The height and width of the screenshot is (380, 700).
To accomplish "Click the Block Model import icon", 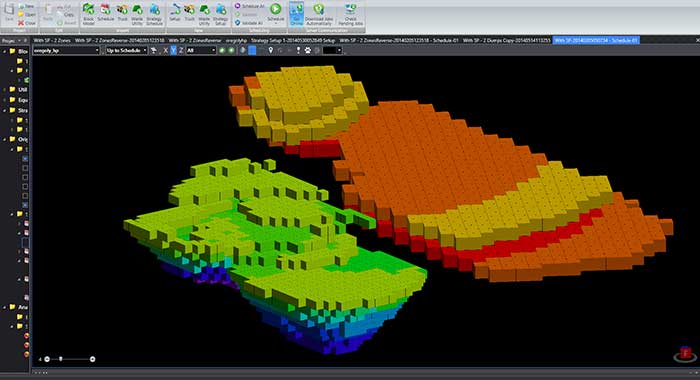I will pos(88,14).
